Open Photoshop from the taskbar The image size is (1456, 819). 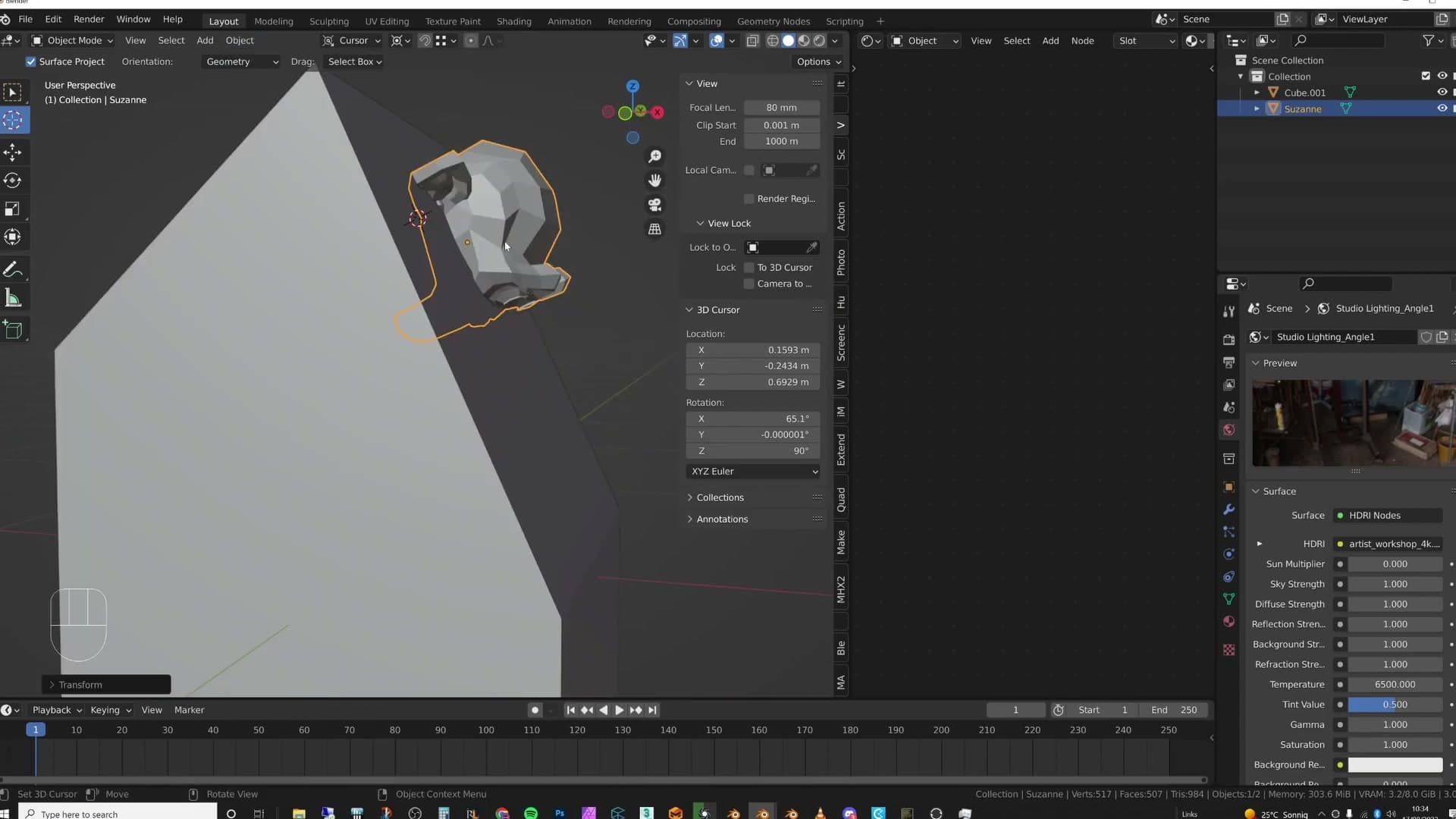coord(560,813)
